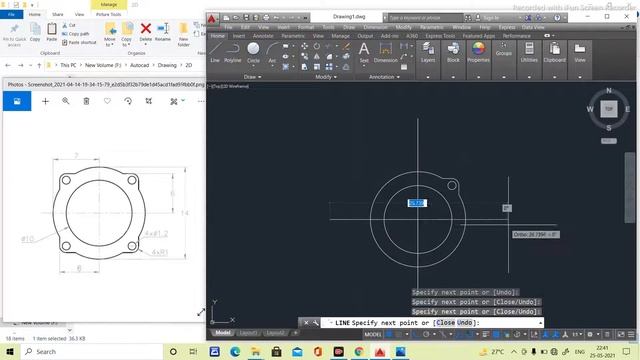Click Paste shortcut in File Explorer ribbon
Screen dimensions: 640x360
79,42
